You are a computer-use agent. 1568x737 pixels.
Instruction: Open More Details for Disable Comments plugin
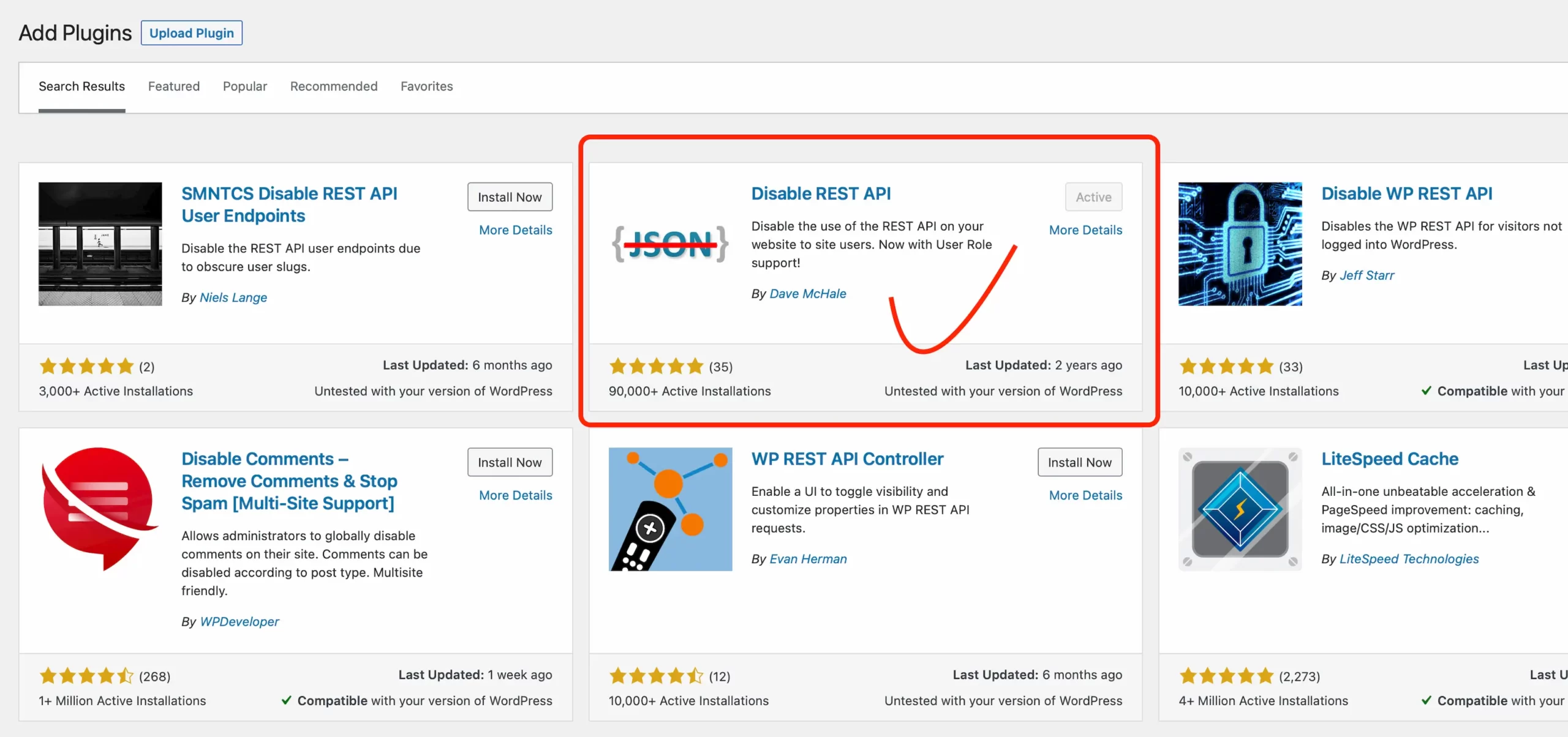tap(516, 495)
